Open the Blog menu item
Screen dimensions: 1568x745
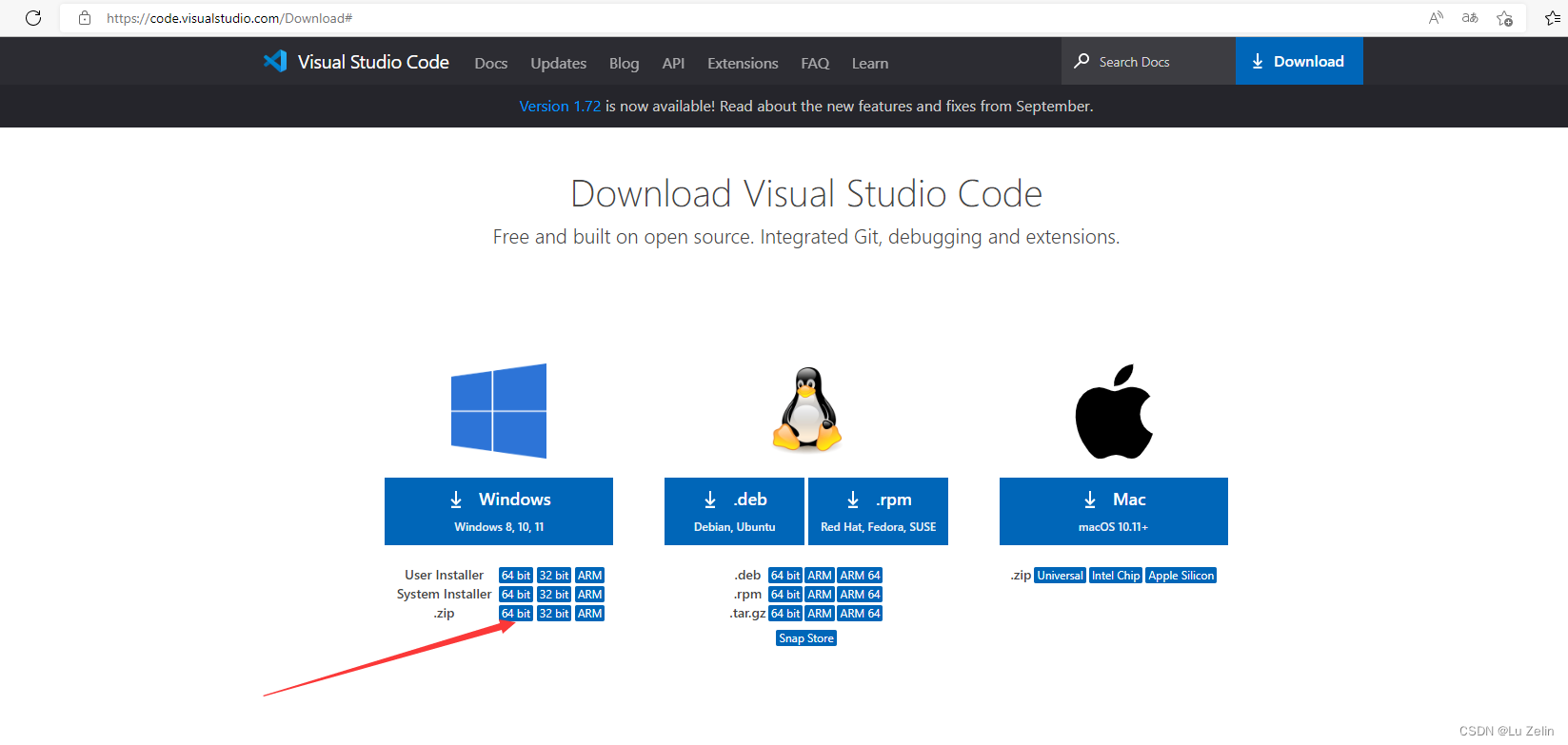(625, 63)
